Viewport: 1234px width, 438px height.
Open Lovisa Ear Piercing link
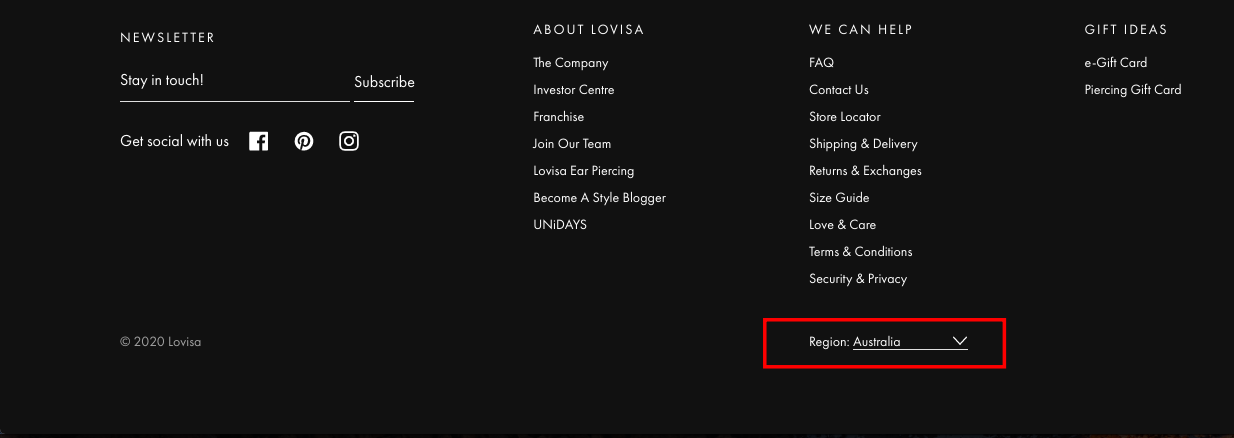click(583, 171)
